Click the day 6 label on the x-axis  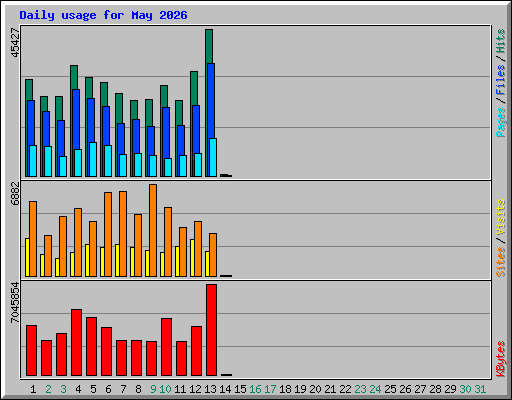[108, 389]
